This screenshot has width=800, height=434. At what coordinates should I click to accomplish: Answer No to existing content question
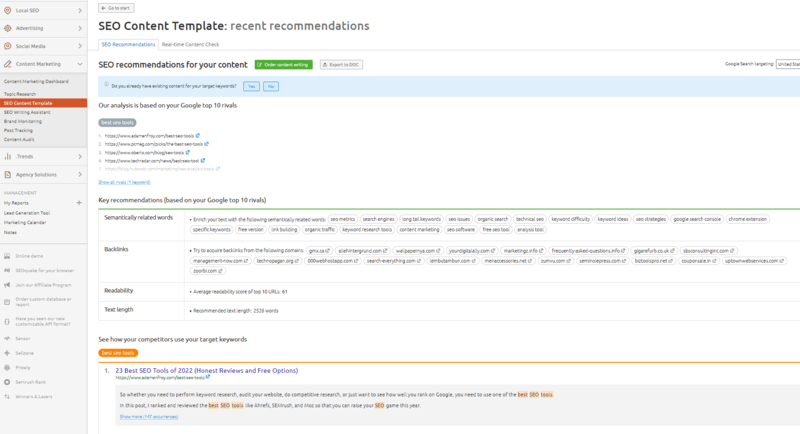[x=271, y=87]
